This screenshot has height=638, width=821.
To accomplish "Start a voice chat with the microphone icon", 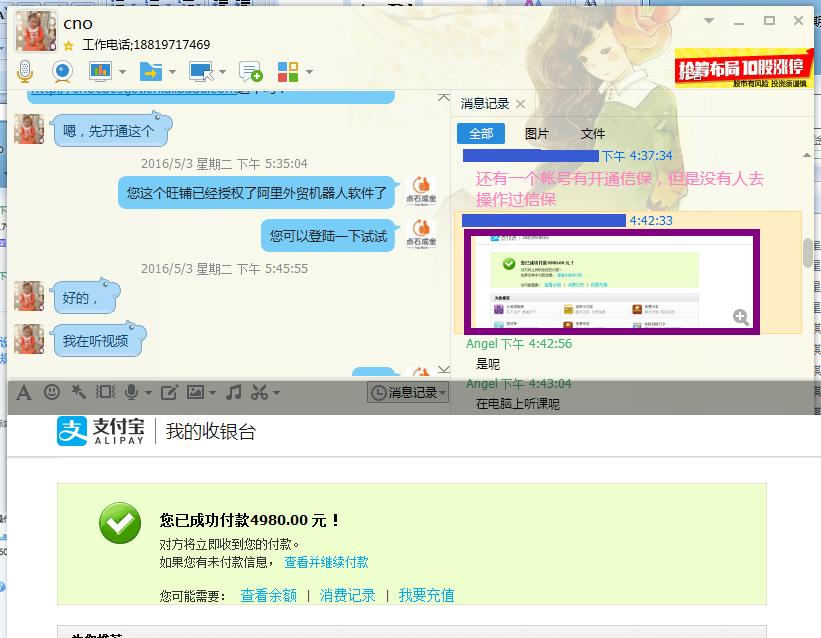I will [x=25, y=71].
